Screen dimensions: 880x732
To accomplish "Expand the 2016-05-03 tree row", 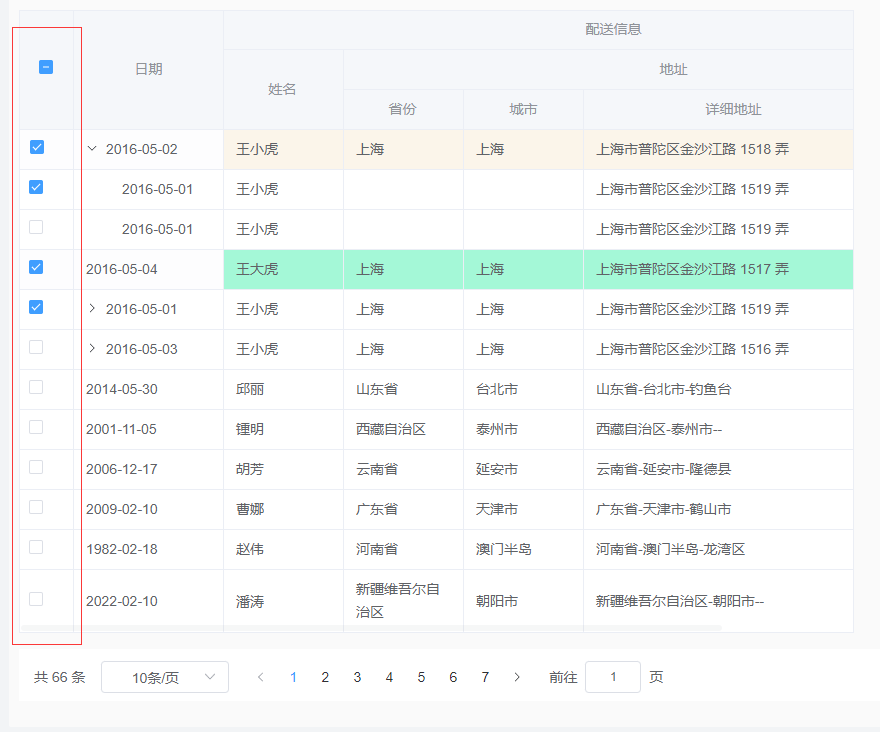I will point(91,348).
